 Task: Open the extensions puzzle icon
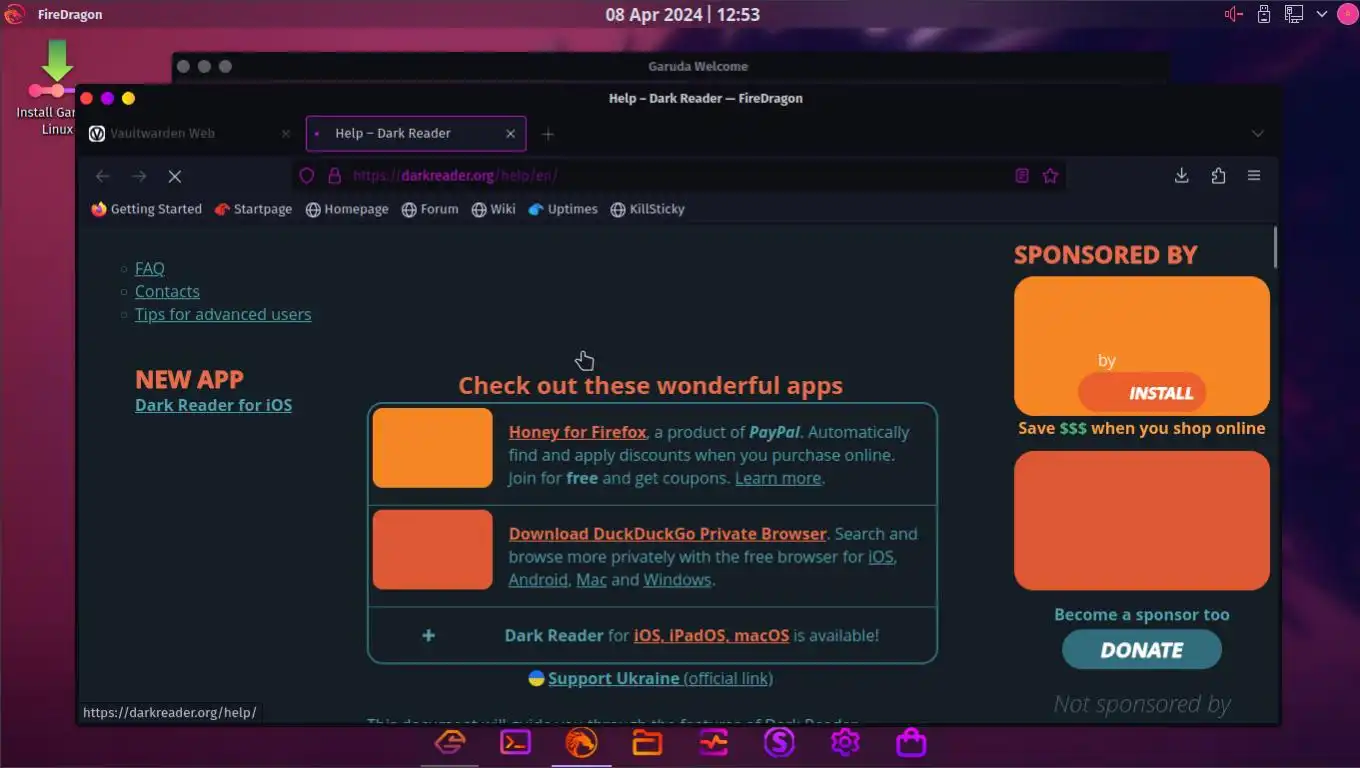tap(1218, 176)
